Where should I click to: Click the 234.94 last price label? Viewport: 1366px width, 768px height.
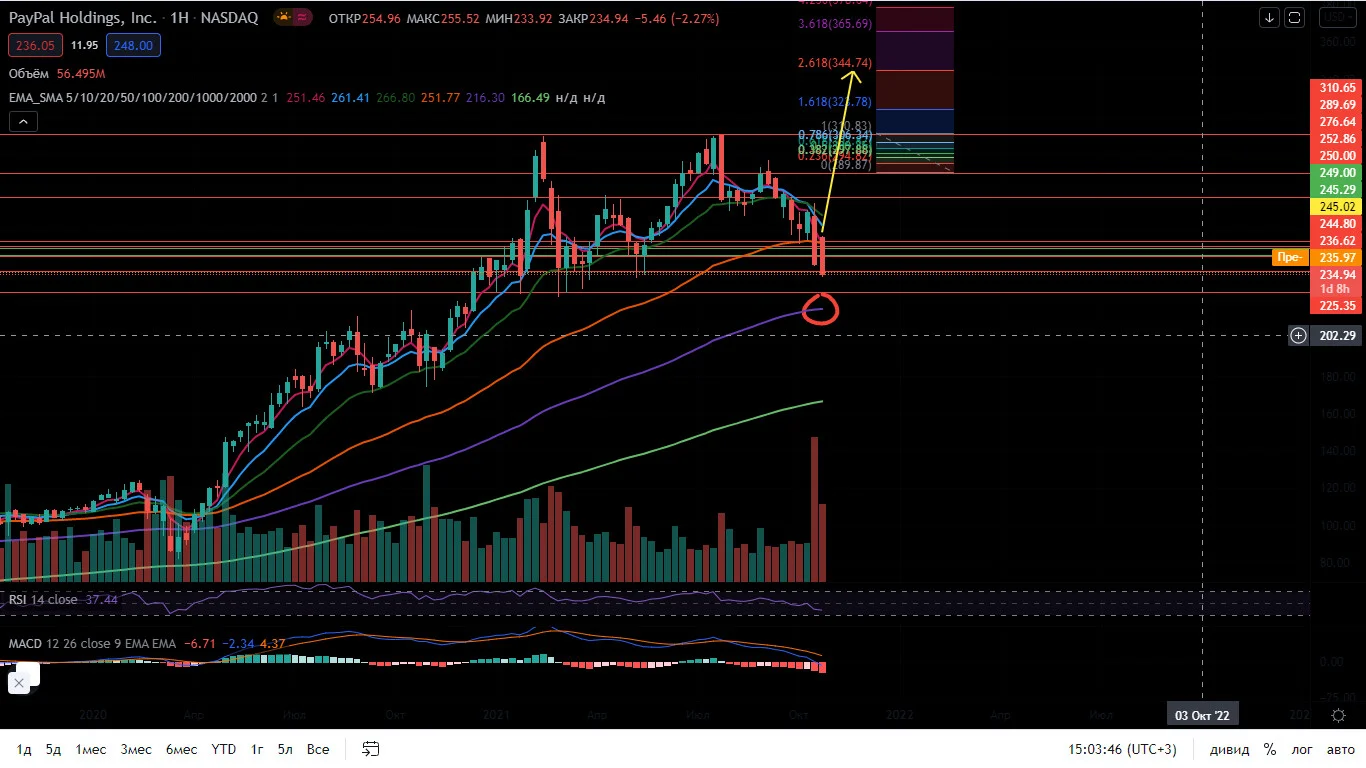coord(1338,275)
